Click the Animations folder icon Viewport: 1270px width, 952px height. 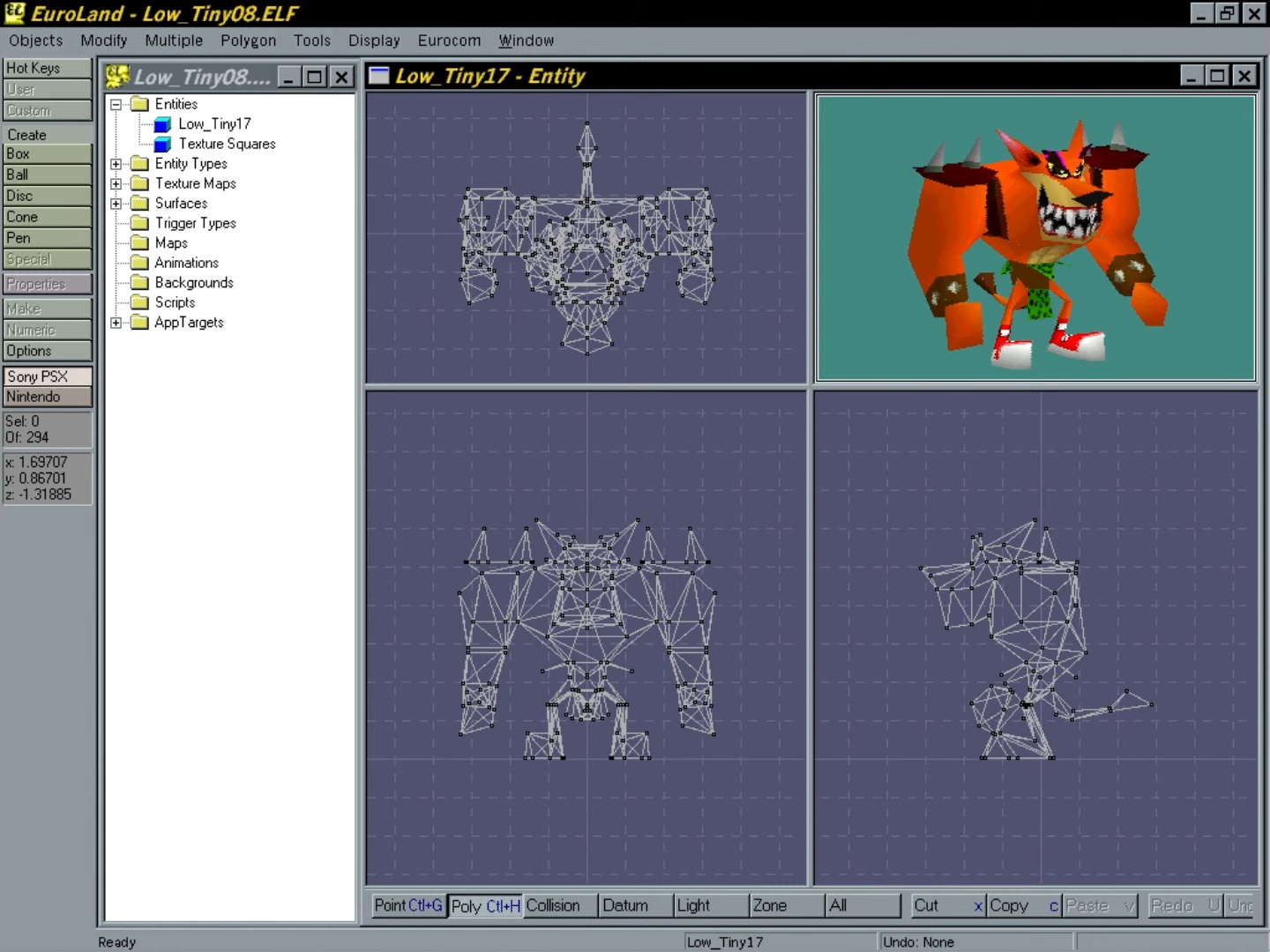[x=139, y=263]
